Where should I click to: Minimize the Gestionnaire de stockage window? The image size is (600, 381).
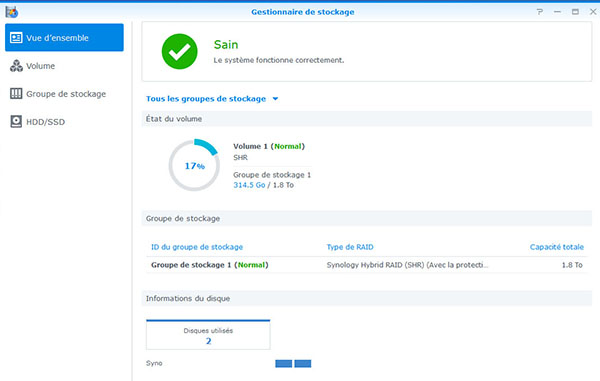click(x=557, y=12)
